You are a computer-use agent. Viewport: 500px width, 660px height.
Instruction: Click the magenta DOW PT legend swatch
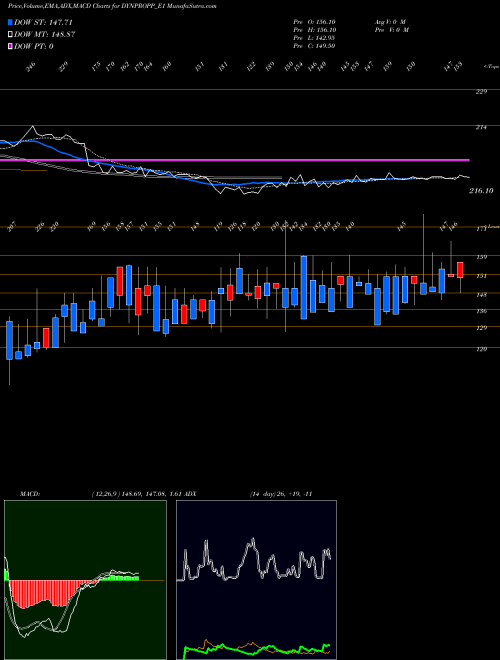(x=10, y=46)
